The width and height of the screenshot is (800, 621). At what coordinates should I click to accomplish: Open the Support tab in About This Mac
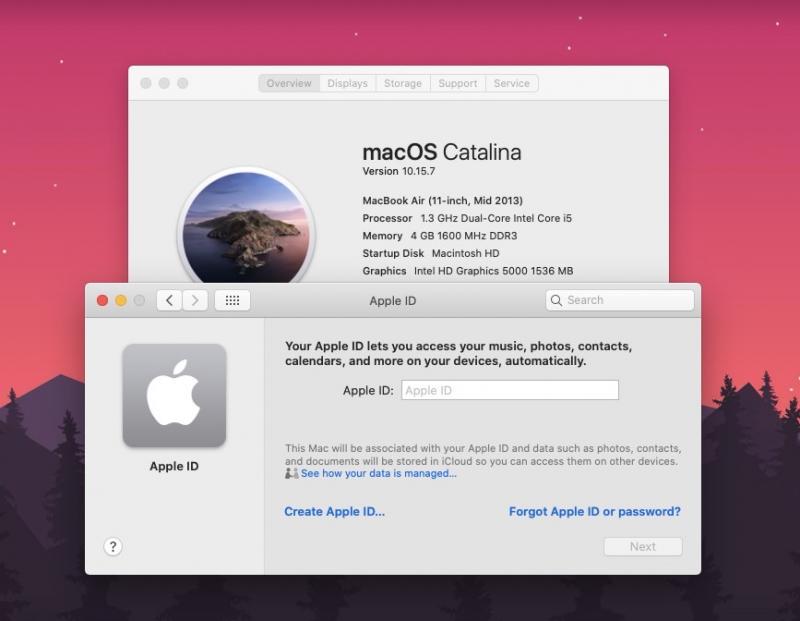click(x=458, y=83)
